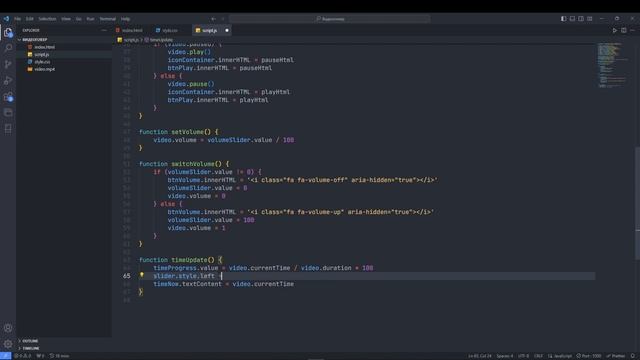Click the notifications bell in the status bar
This screenshot has width=640, height=360.
[x=633, y=356]
